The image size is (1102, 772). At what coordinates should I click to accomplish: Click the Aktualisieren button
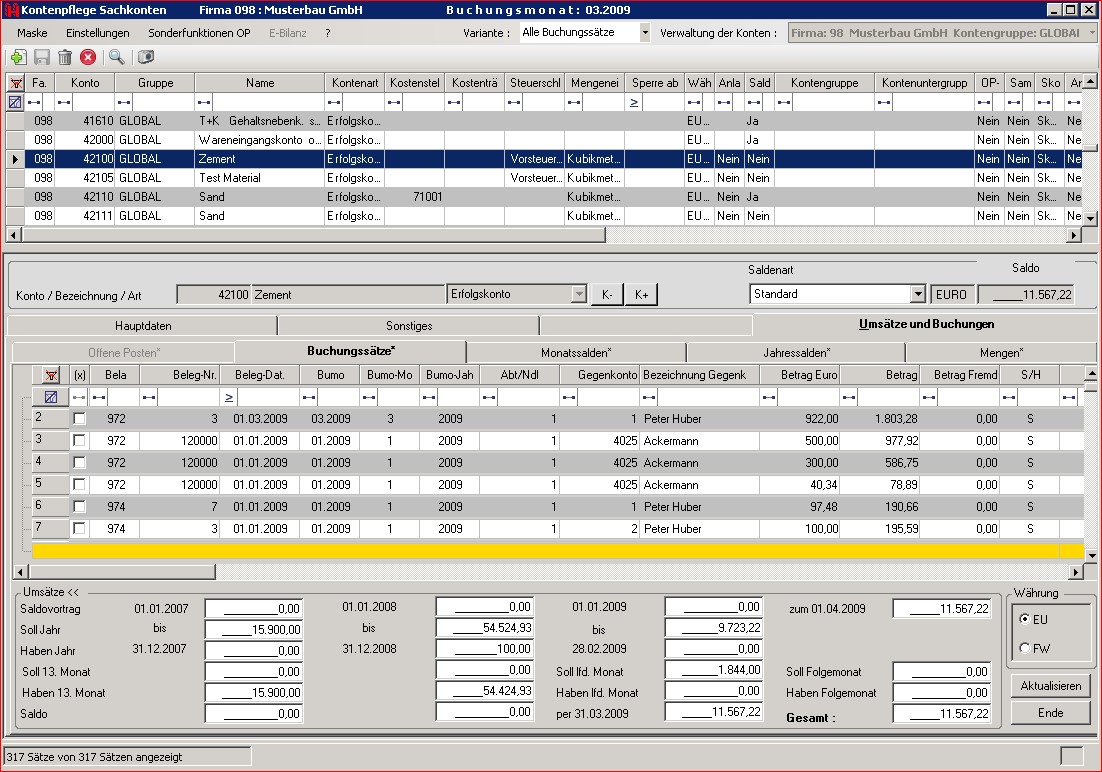point(1050,686)
